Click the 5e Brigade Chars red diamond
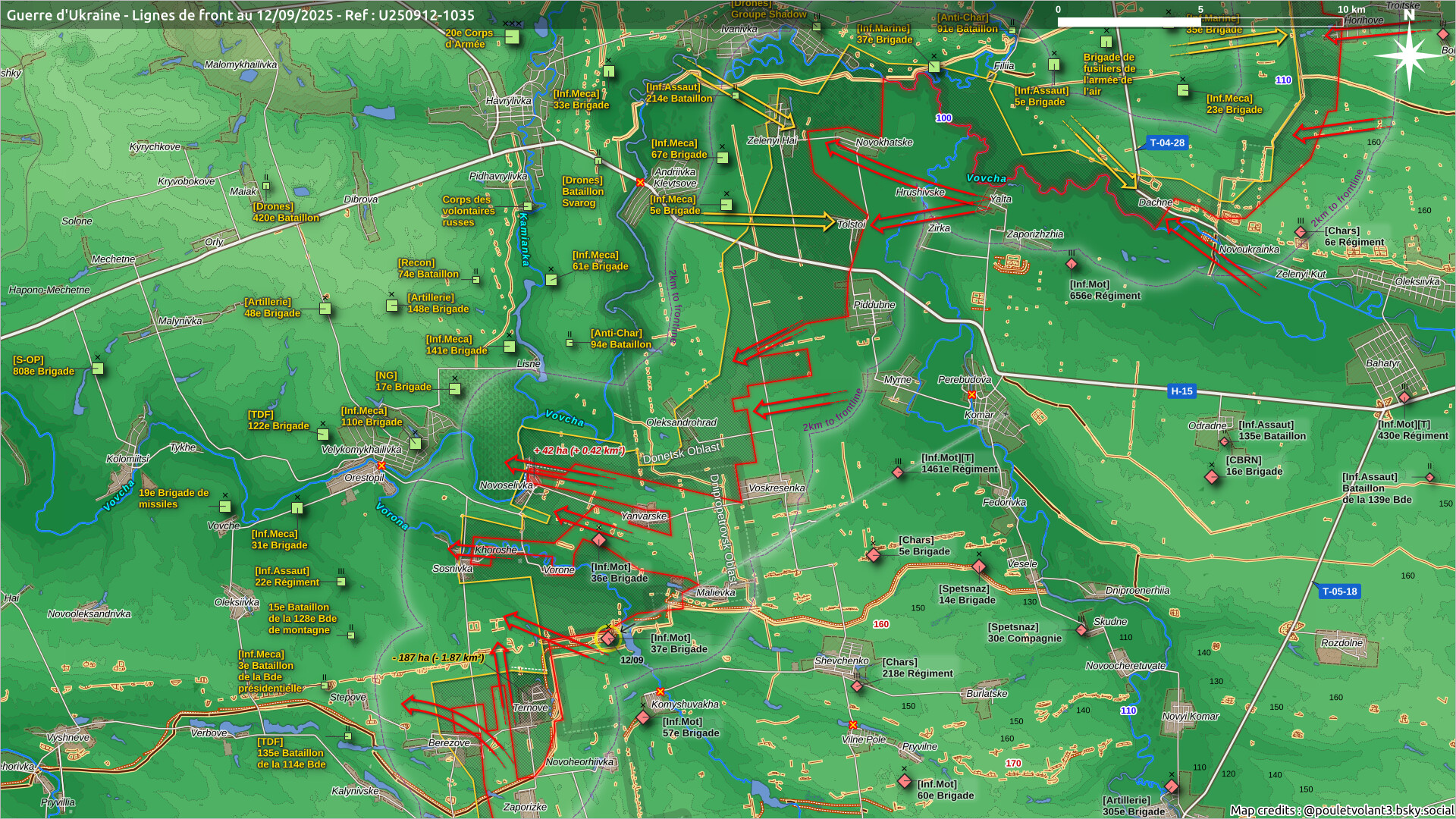Image resolution: width=1456 pixels, height=819 pixels. coord(874,555)
